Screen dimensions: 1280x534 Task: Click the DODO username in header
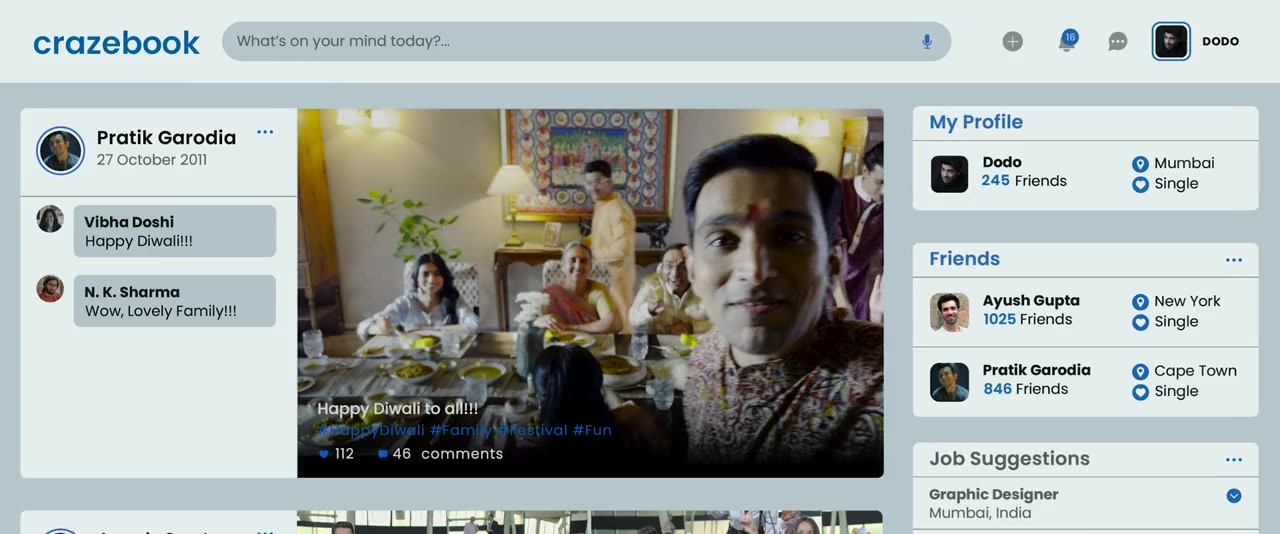coord(1220,42)
